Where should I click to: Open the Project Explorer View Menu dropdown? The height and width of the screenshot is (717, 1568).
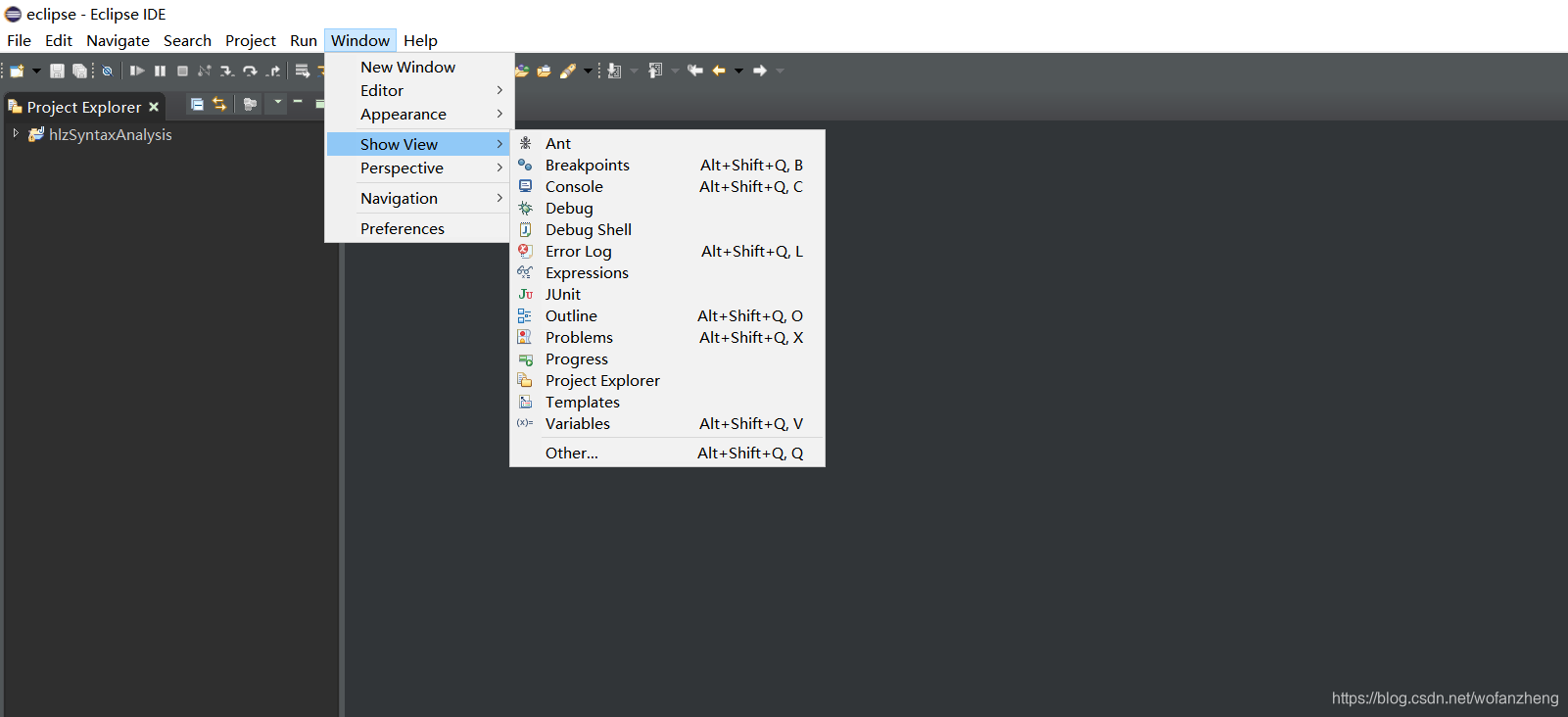point(277,102)
